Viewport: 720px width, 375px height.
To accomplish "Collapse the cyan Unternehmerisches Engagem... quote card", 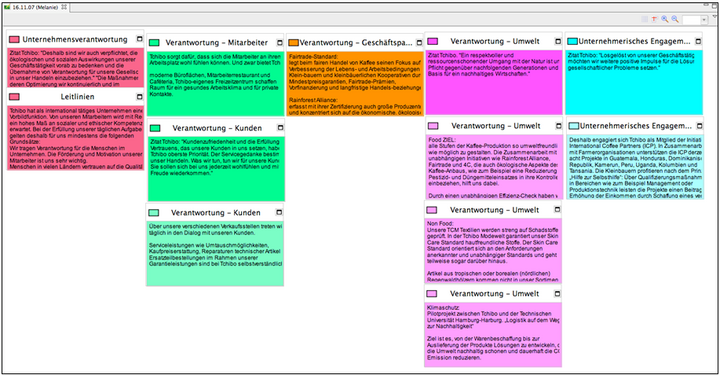I will pos(698,41).
